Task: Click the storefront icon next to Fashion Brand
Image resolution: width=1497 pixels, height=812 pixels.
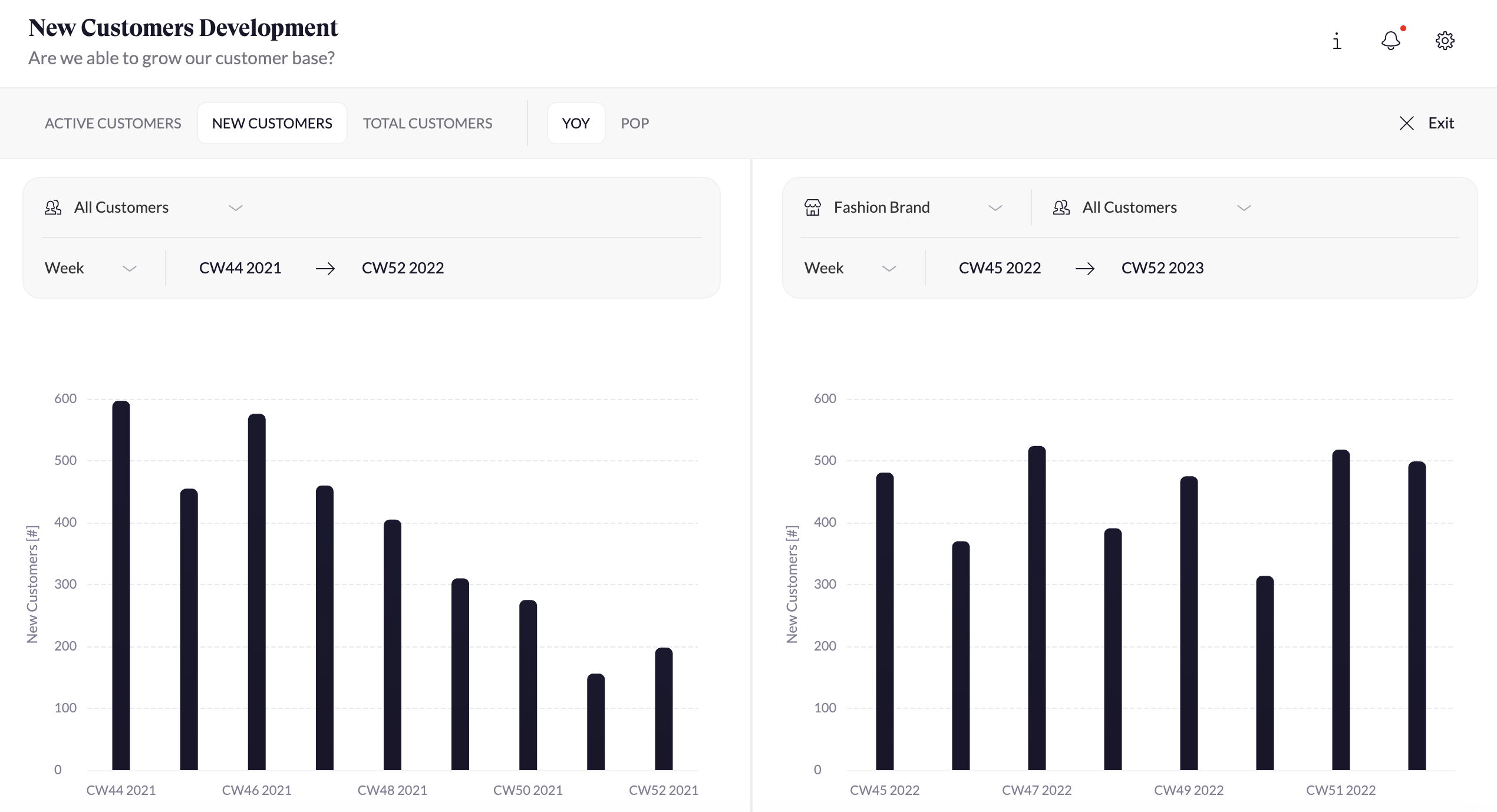Action: [812, 207]
